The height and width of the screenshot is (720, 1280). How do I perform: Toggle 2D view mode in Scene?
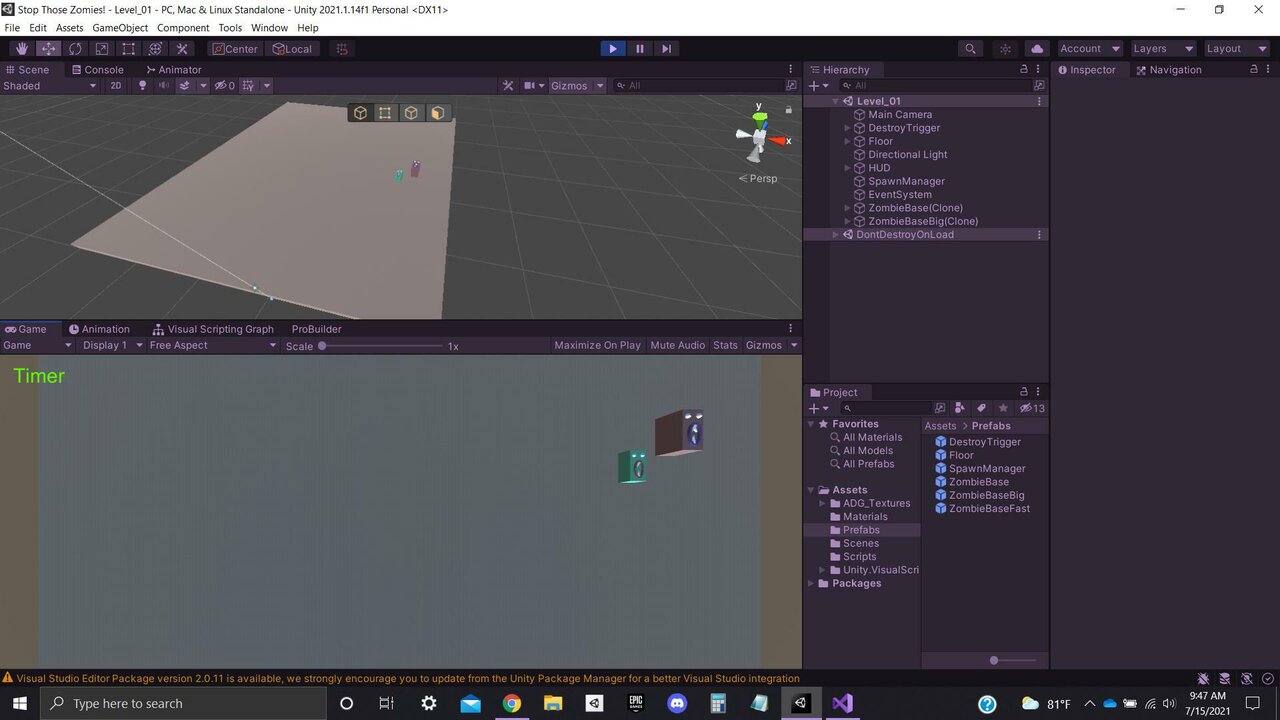(x=115, y=86)
